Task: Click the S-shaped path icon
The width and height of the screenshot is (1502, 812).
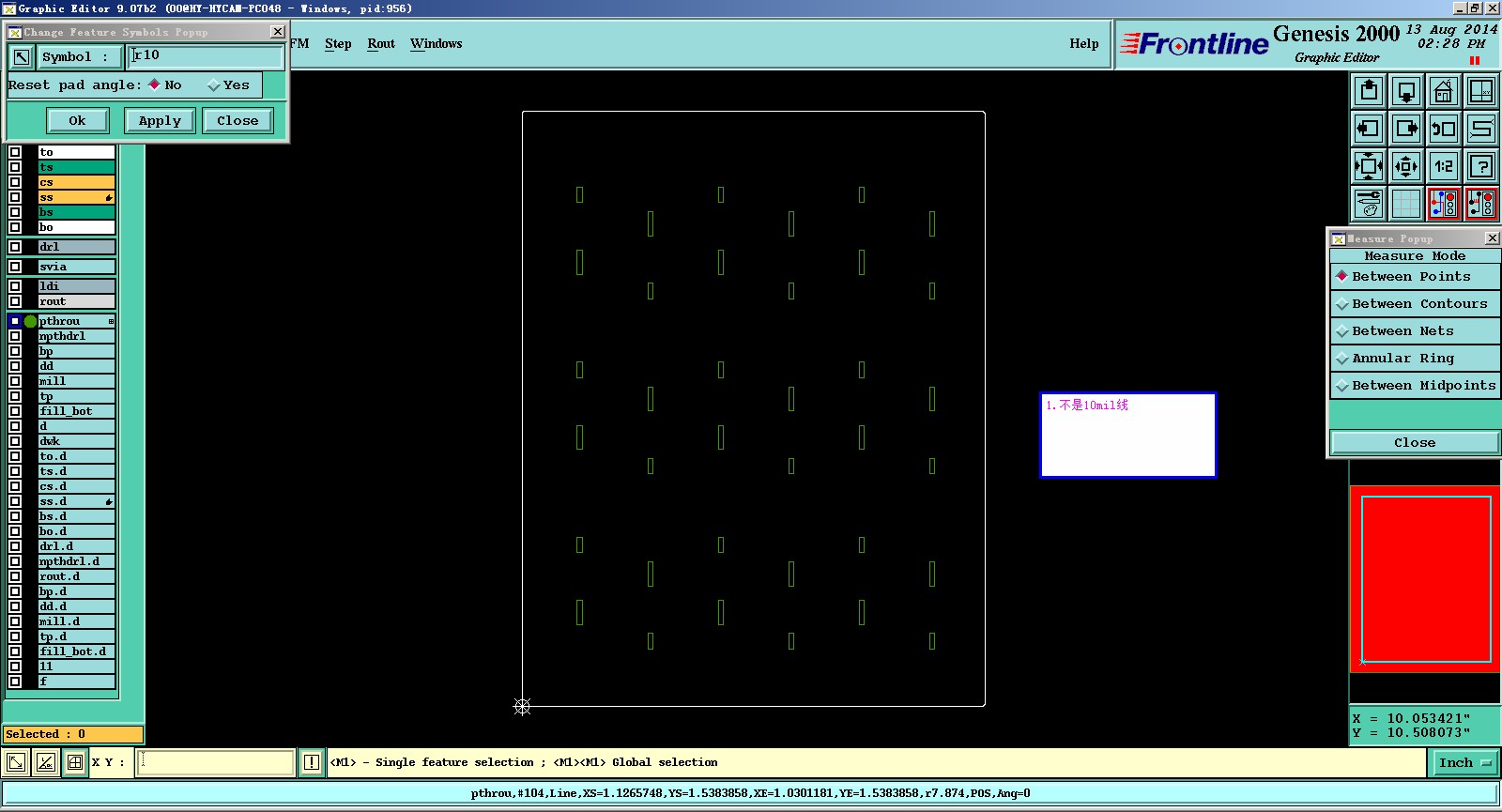Action: coord(1481,129)
